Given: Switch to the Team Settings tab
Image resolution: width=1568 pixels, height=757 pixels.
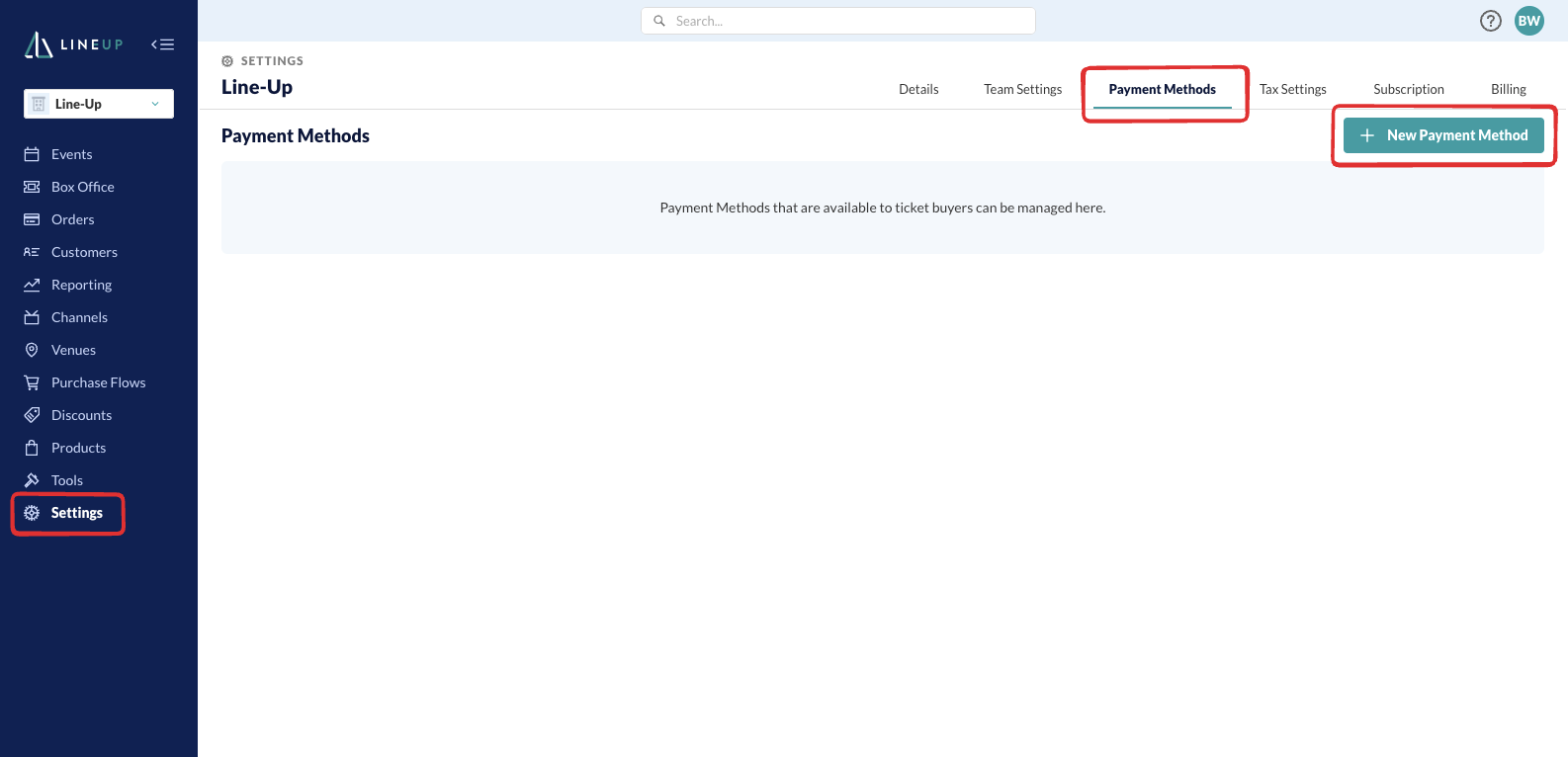Looking at the screenshot, I should [1022, 89].
